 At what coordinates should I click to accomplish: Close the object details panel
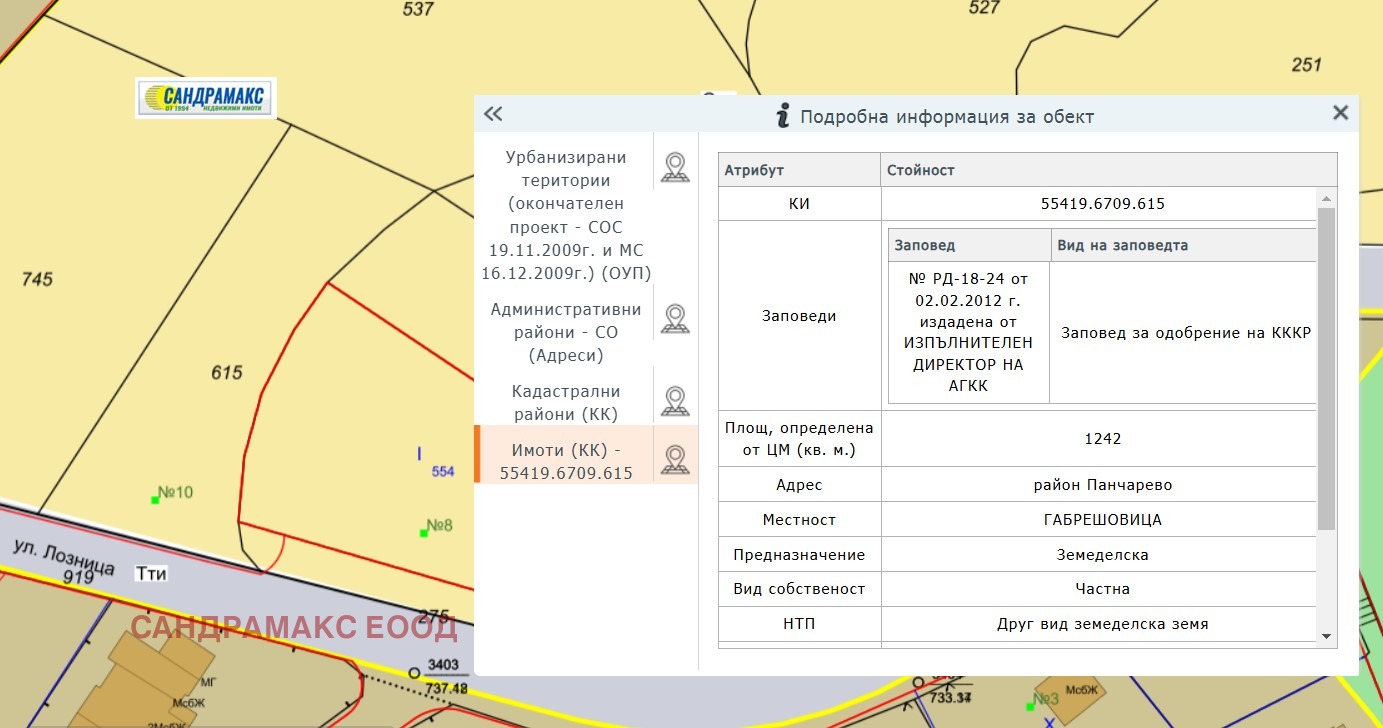click(x=1340, y=113)
